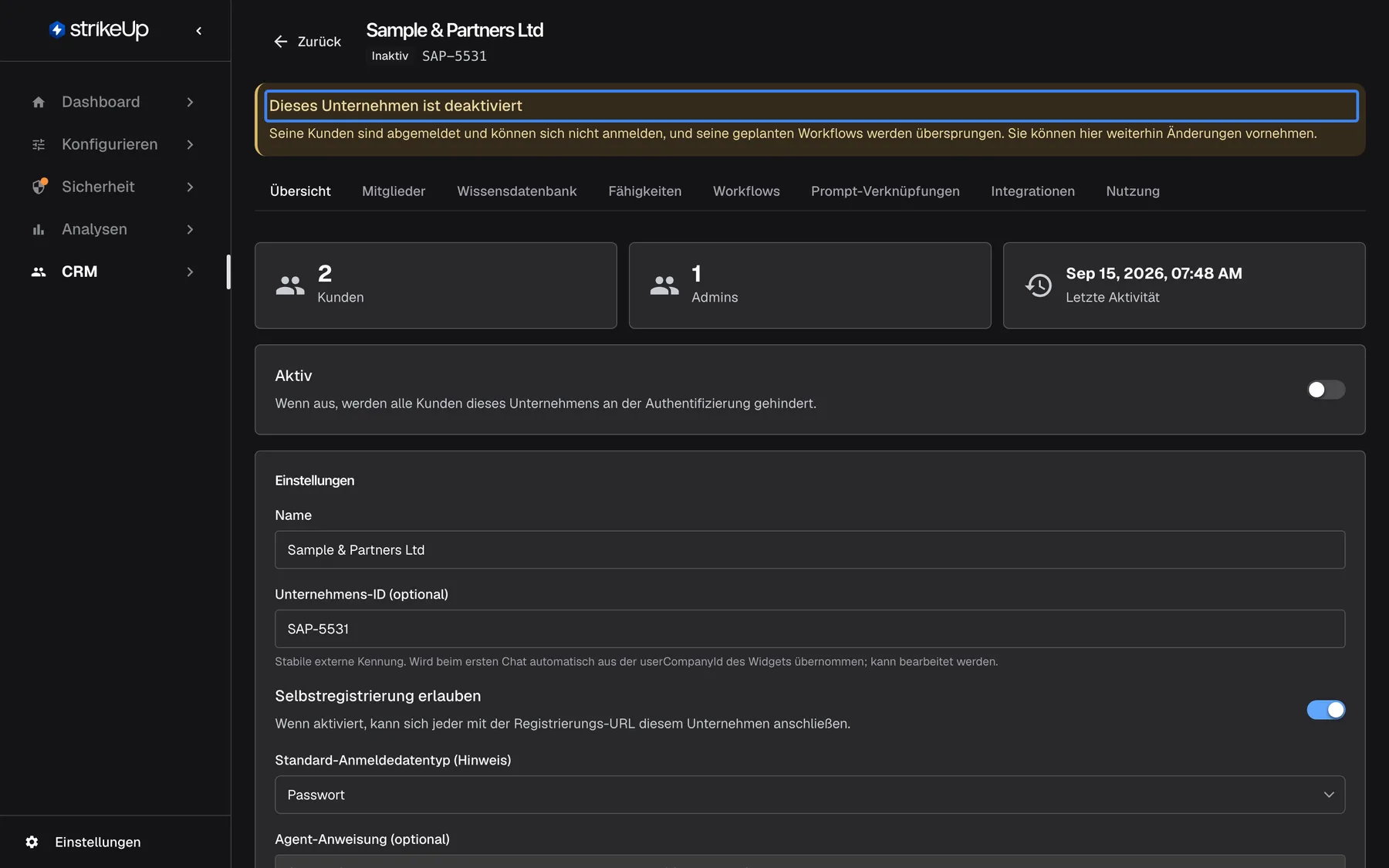Click the Sep 15, 2026, 07:48 AM timestamp

[1154, 273]
